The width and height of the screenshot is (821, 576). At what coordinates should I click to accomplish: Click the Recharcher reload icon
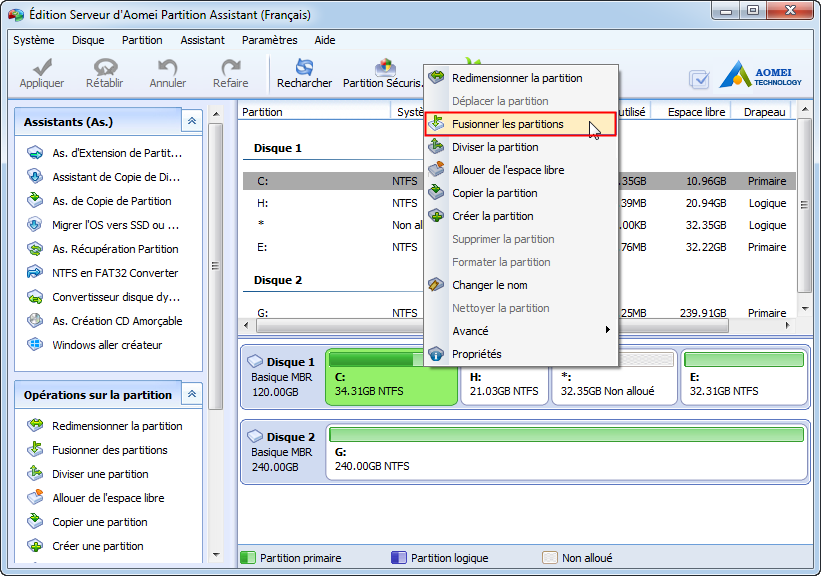tap(304, 67)
